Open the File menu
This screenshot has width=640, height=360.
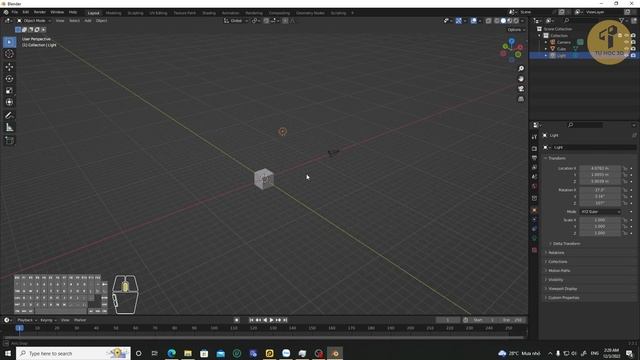click(15, 12)
